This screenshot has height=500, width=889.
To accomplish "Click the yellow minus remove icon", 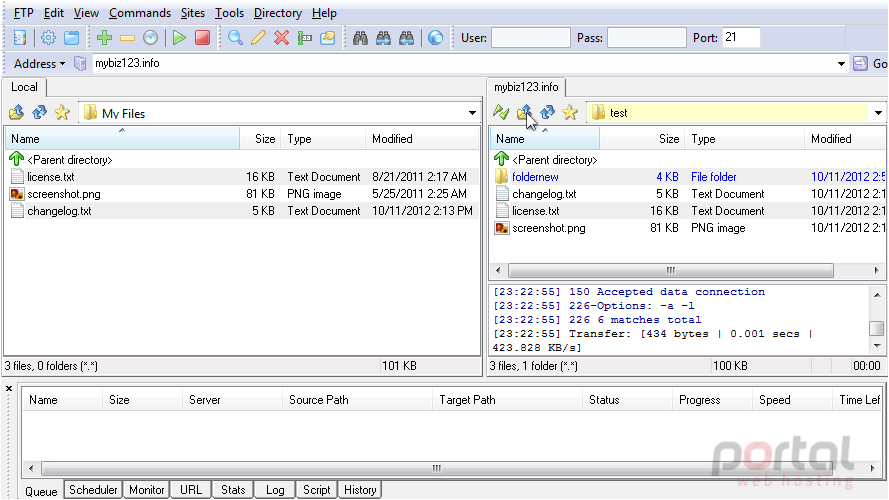I will click(128, 38).
